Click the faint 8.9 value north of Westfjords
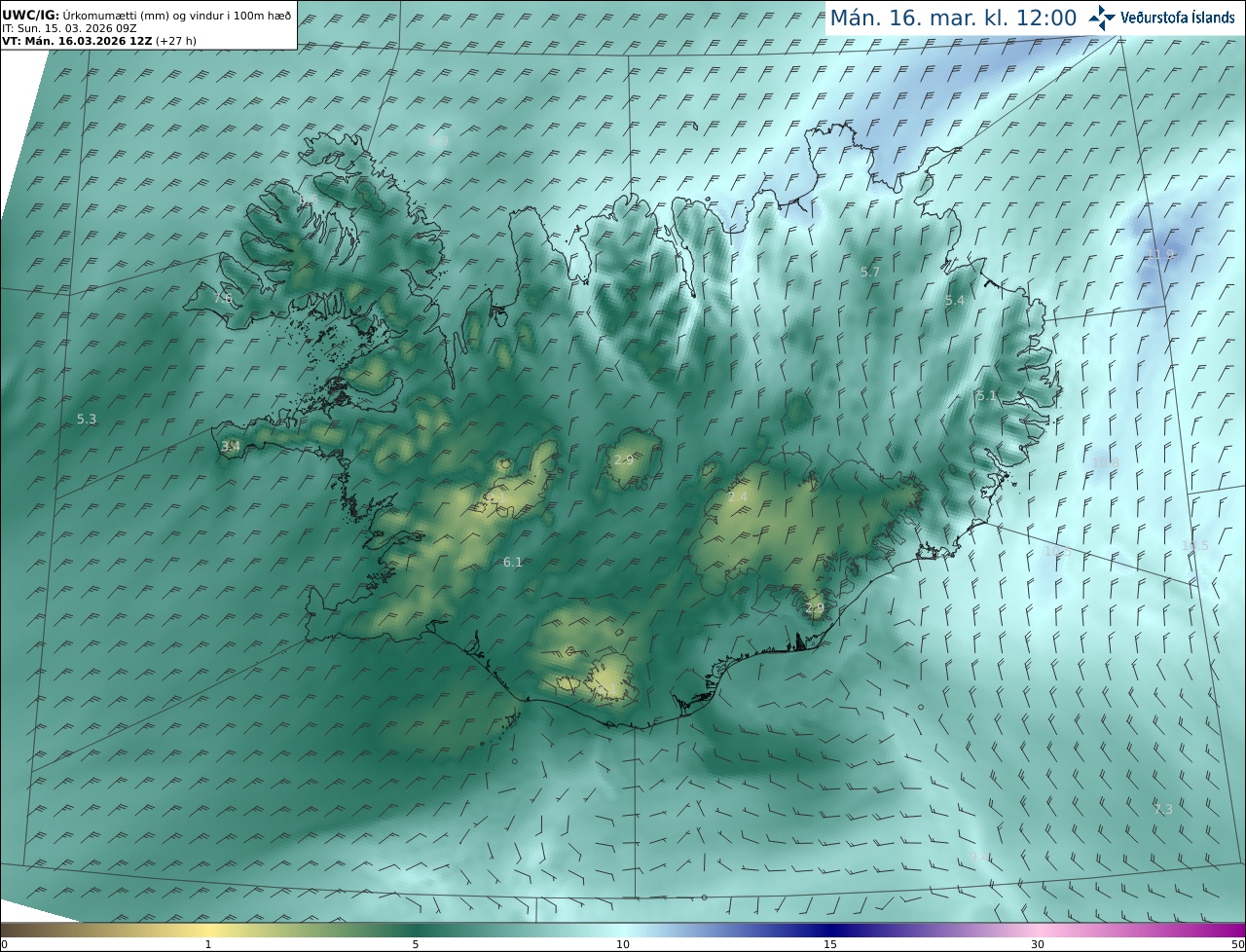Viewport: 1246px width, 952px height. click(x=439, y=140)
